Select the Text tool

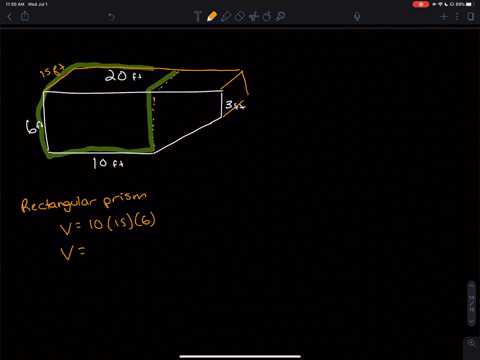pyautogui.click(x=198, y=16)
